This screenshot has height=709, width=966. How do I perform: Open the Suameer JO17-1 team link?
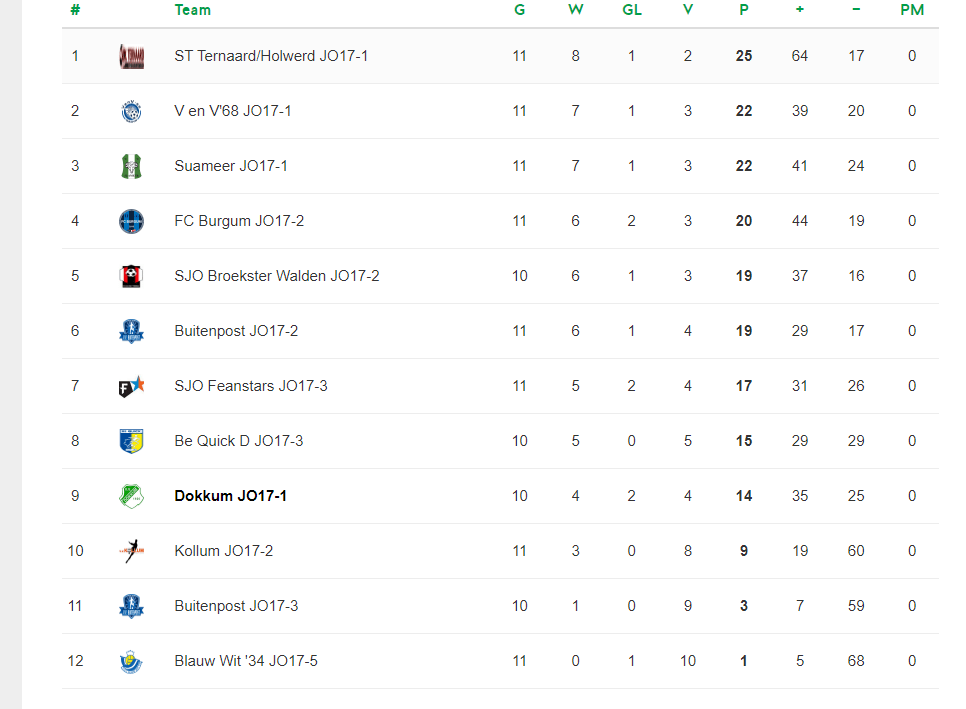pos(231,166)
